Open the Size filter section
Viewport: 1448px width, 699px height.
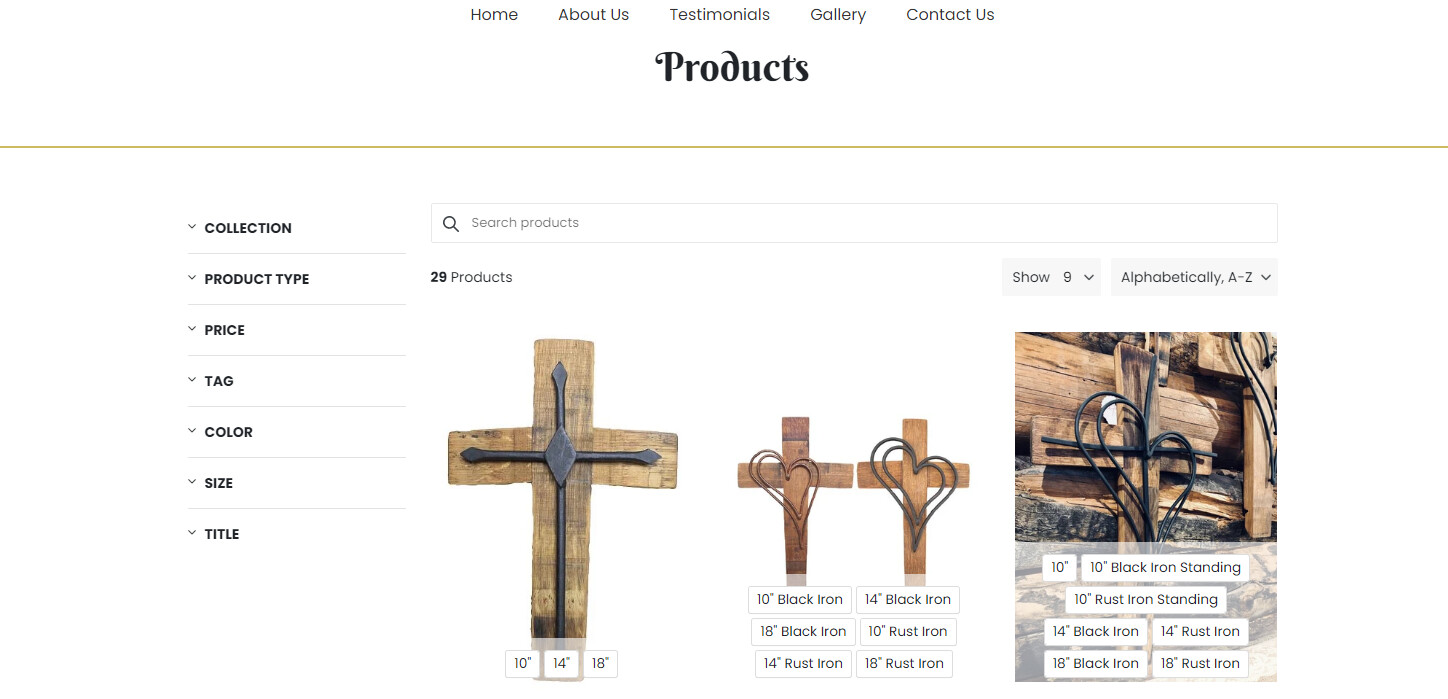tap(218, 483)
